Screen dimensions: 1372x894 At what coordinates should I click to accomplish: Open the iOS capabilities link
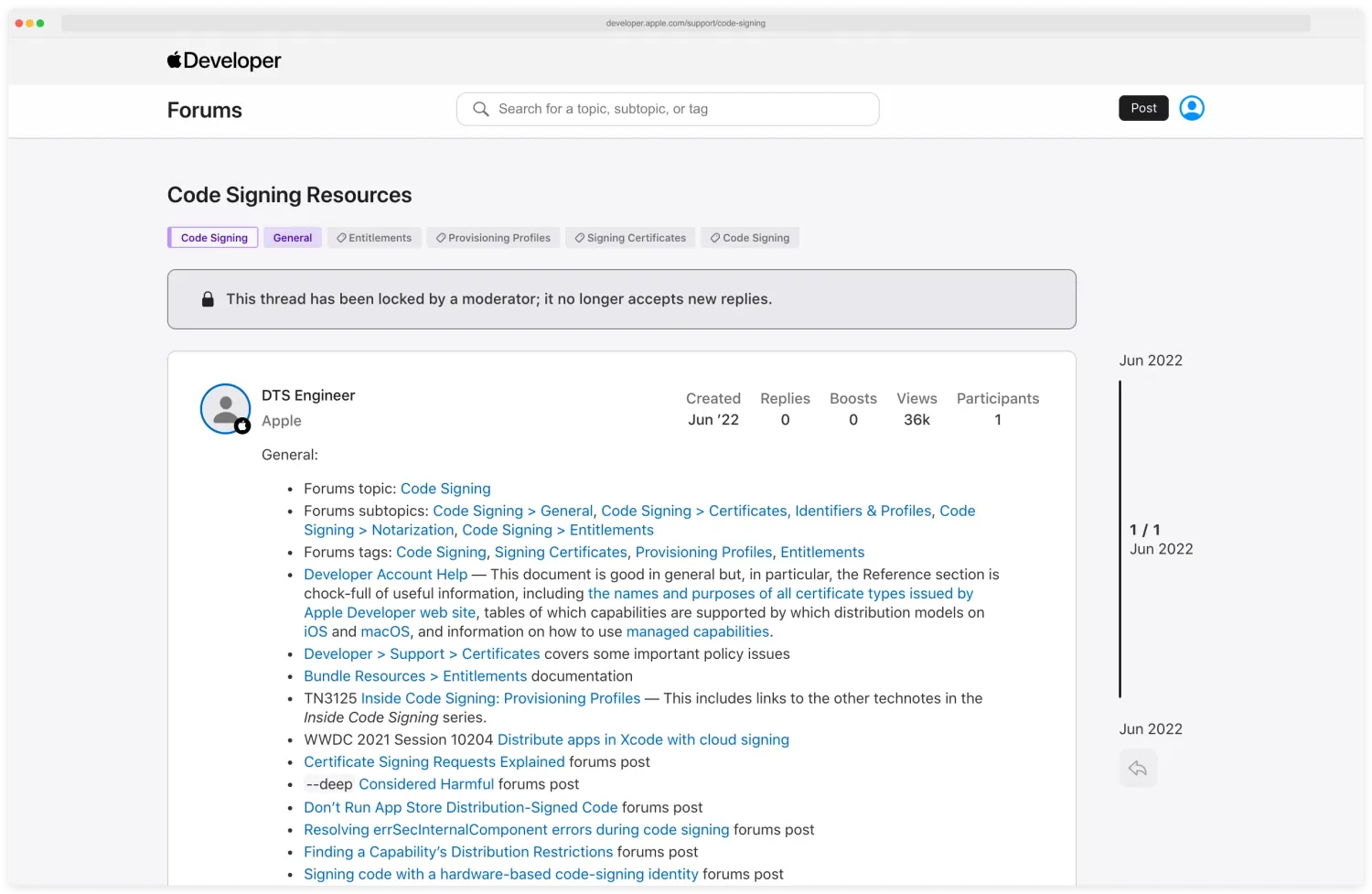pos(316,631)
